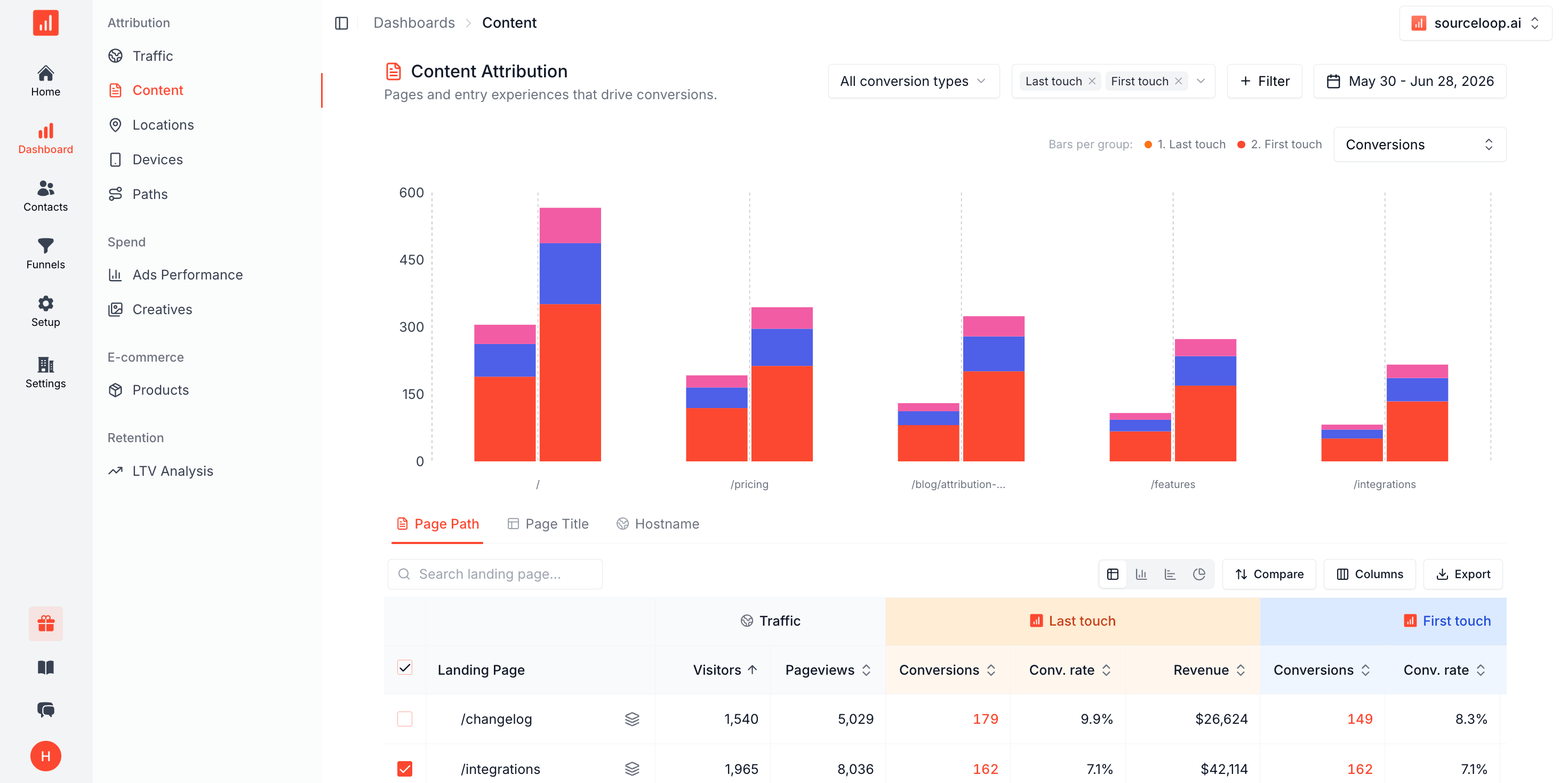Viewport: 1568px width, 783px height.
Task: Open the Setup gear icon
Action: [46, 311]
